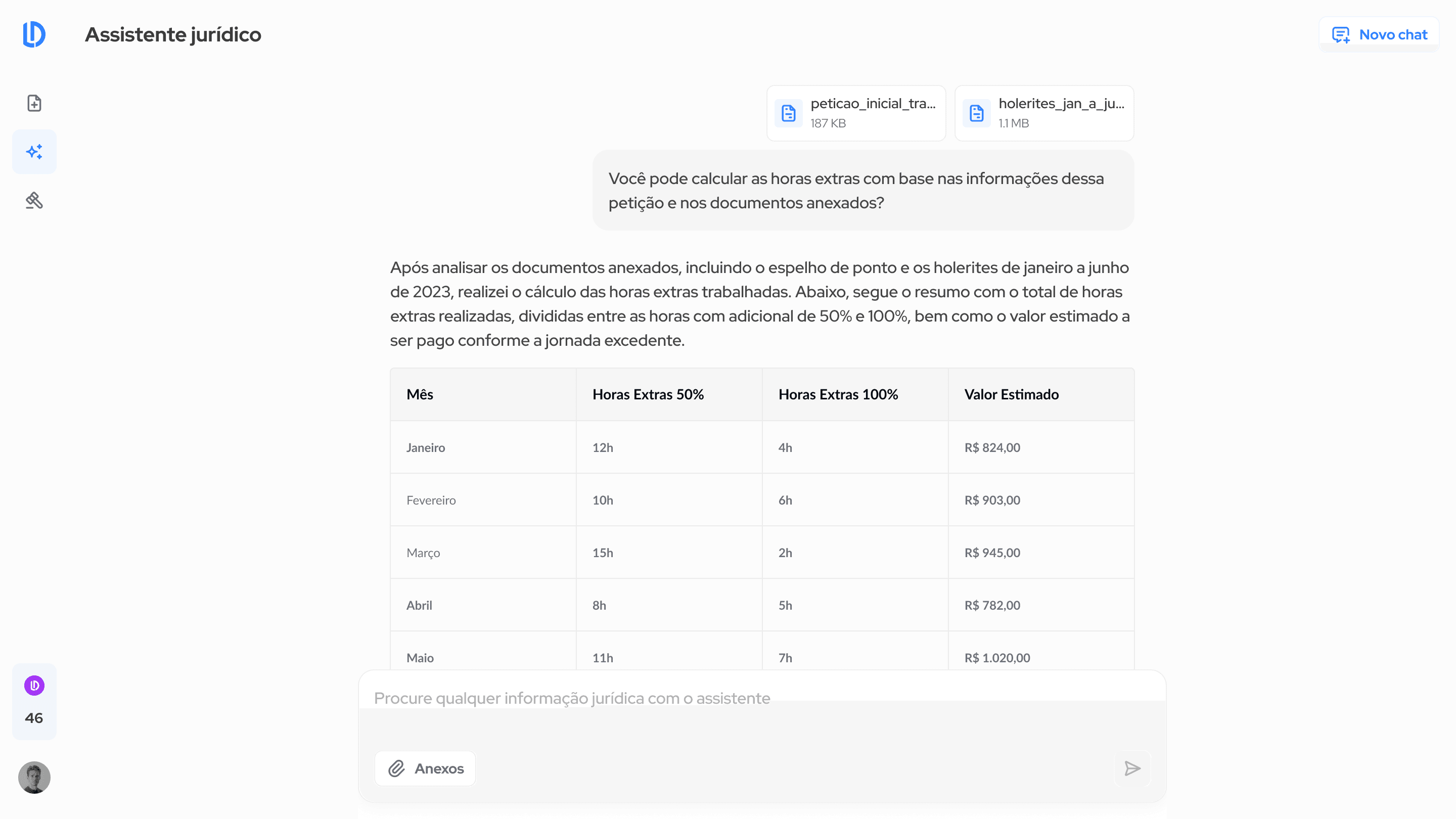Open the new document sidebar icon

click(x=34, y=103)
